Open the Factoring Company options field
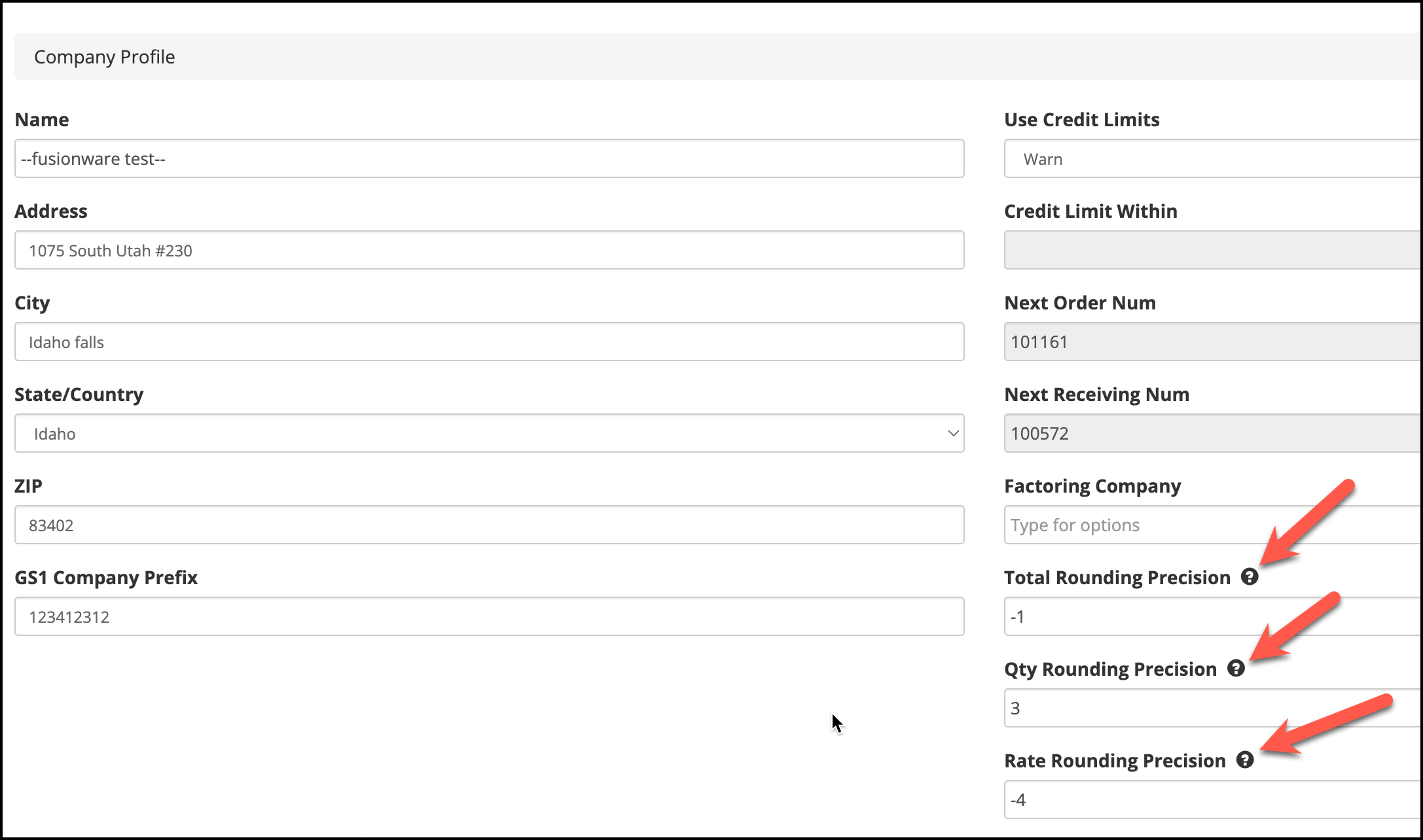The height and width of the screenshot is (840, 1423). pos(1212,525)
